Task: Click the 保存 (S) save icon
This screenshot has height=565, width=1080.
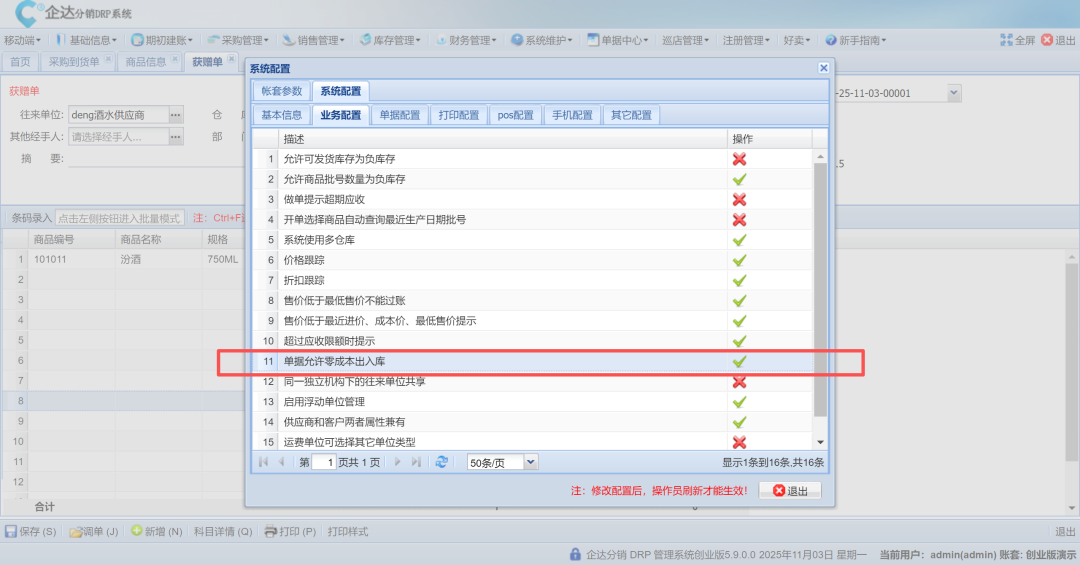Action: pos(11,531)
